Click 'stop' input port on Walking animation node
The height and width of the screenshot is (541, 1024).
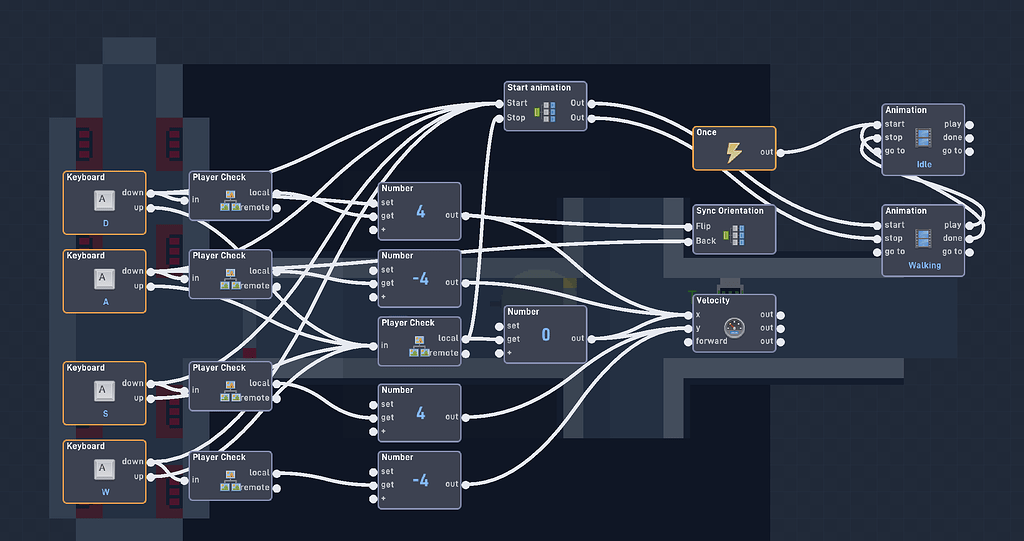pyautogui.click(x=877, y=238)
